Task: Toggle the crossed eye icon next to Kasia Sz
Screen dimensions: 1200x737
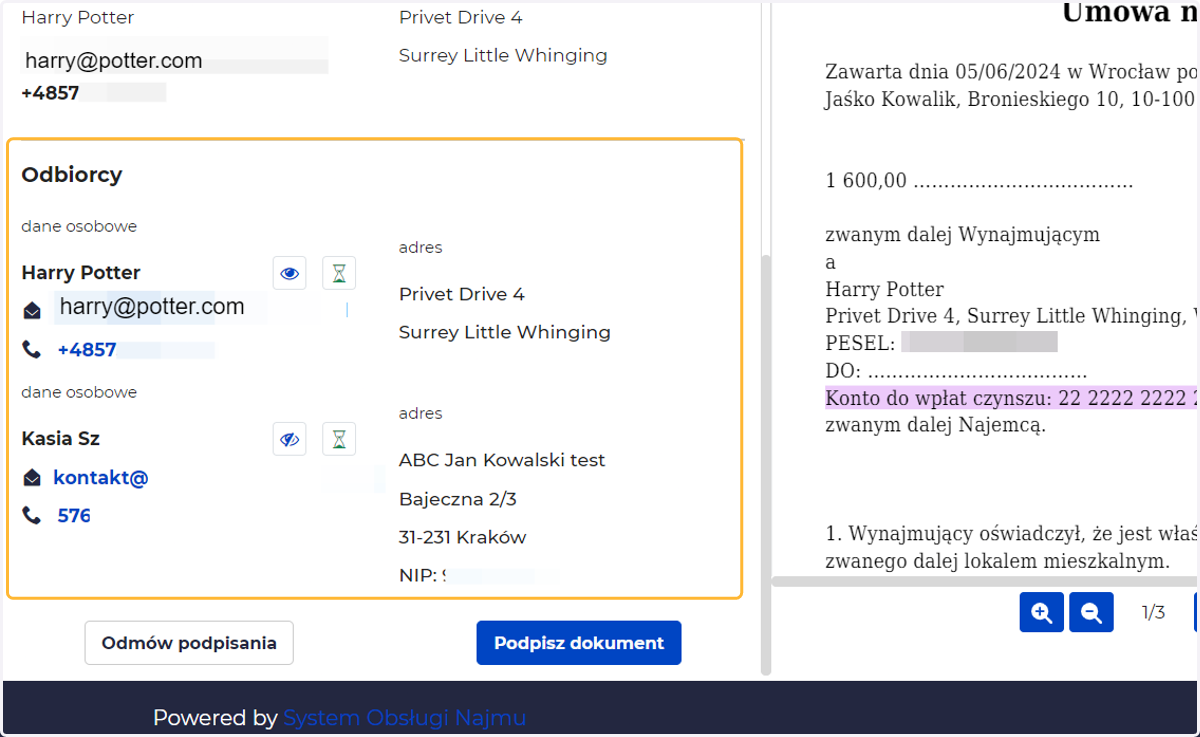Action: click(290, 439)
